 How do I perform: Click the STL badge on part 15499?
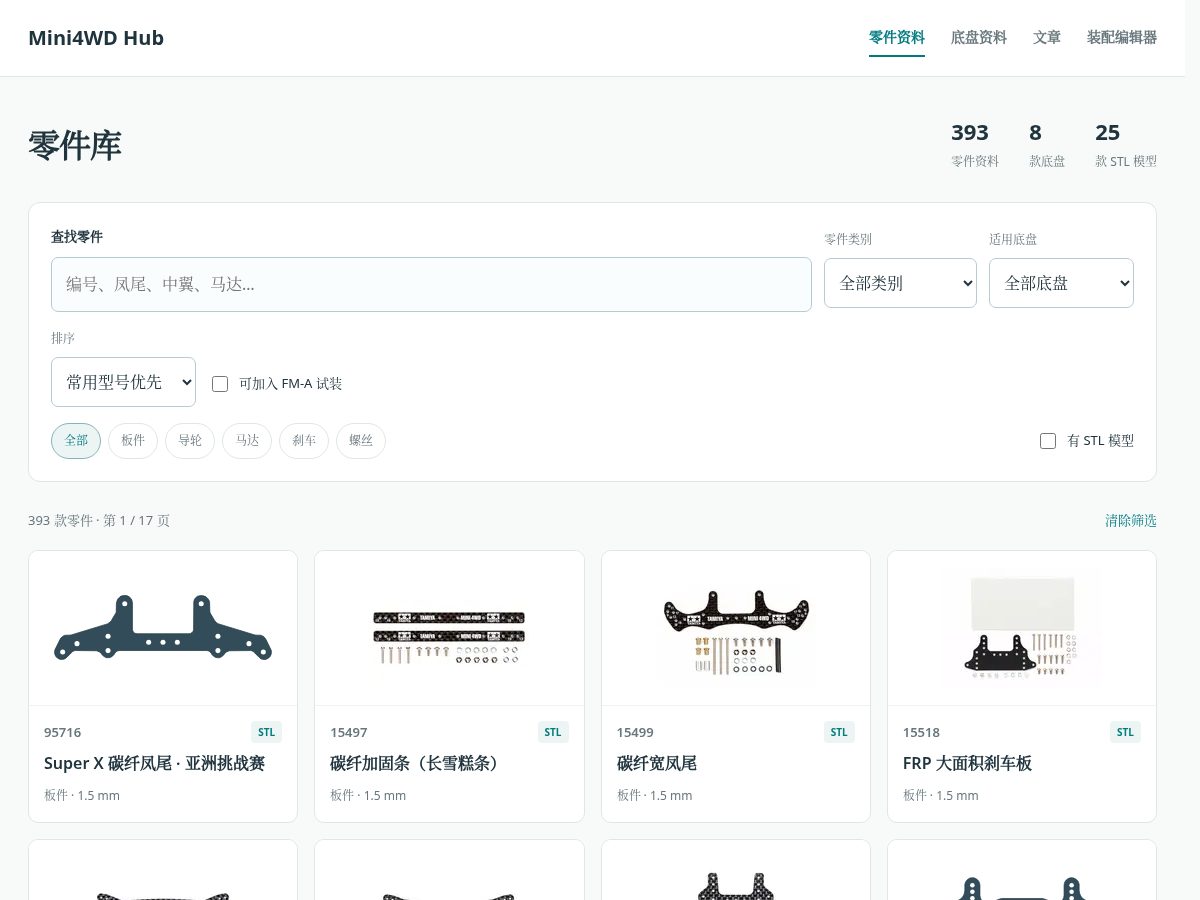coord(839,732)
